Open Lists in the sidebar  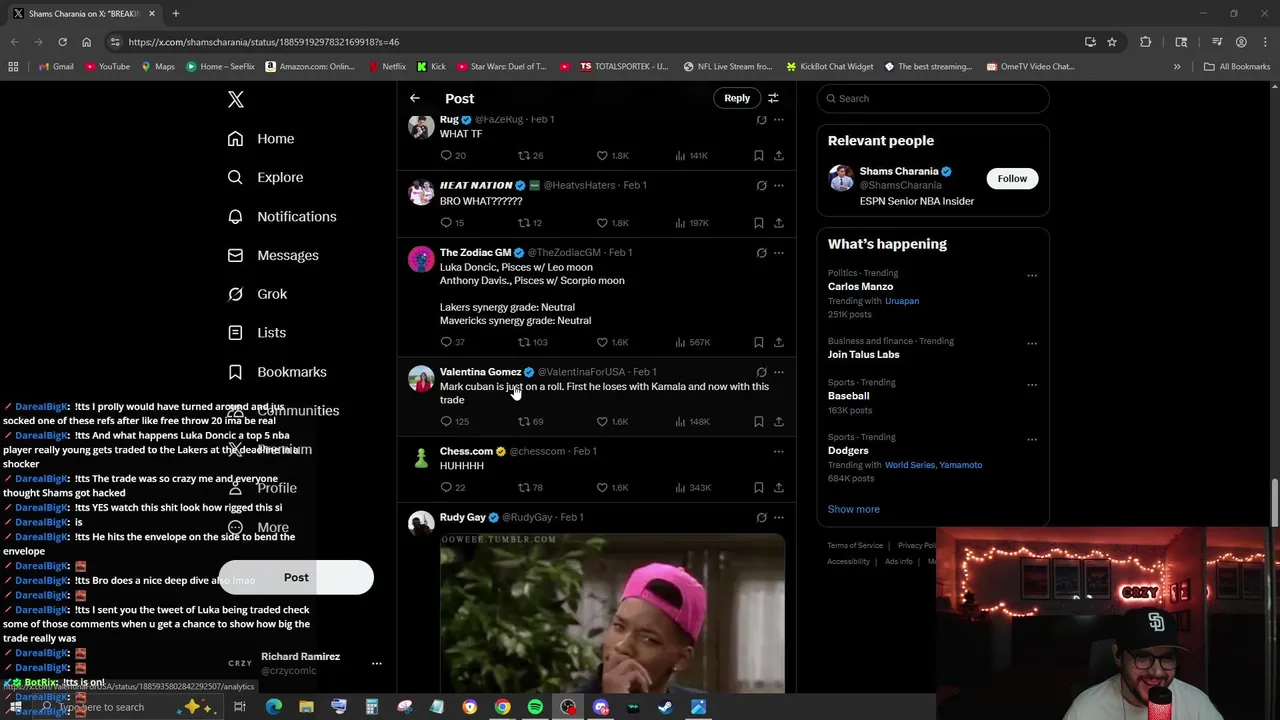pos(257,333)
